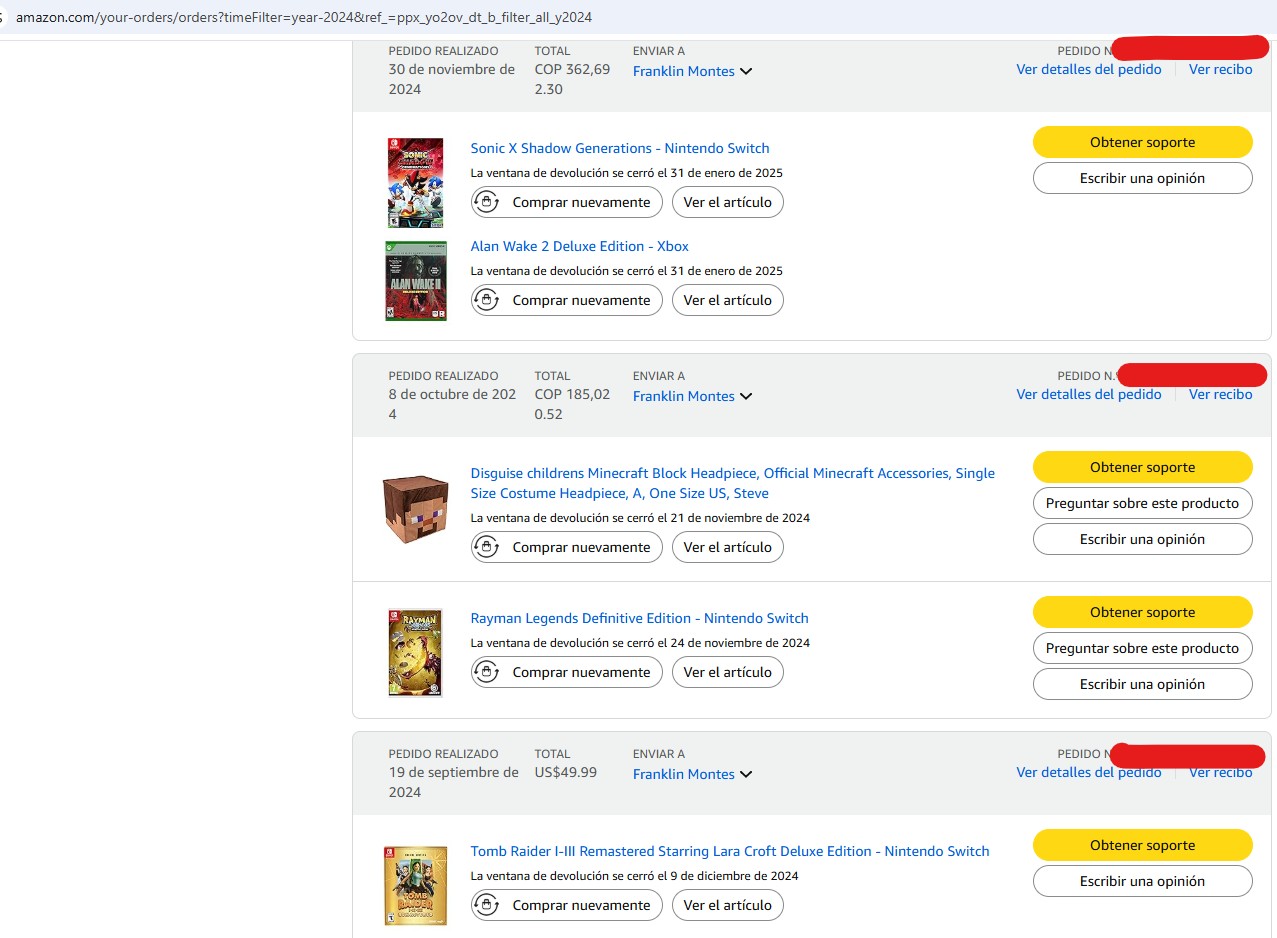Click the buy-again icon for Rayman Legends
1277x938 pixels.
[487, 672]
